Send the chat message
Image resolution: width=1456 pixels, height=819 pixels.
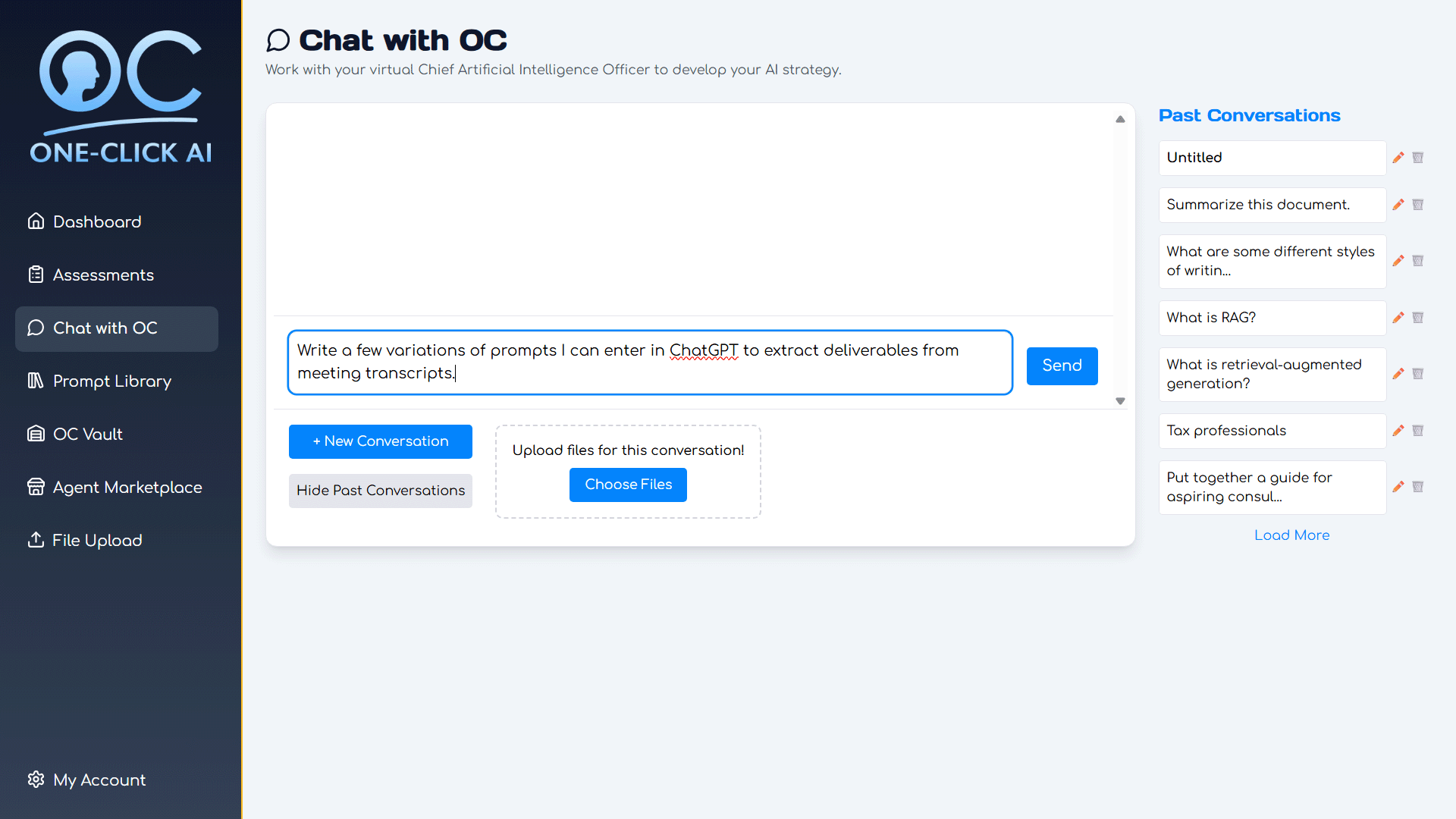(1062, 366)
